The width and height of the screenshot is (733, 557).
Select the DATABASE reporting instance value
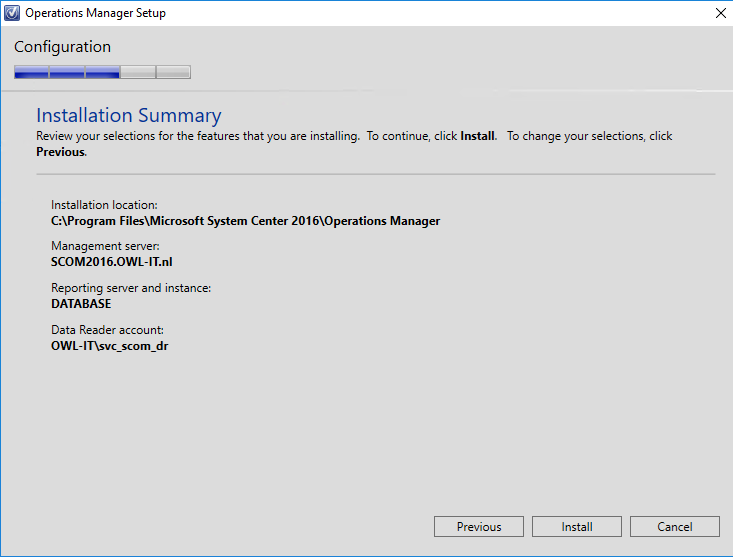coord(81,304)
